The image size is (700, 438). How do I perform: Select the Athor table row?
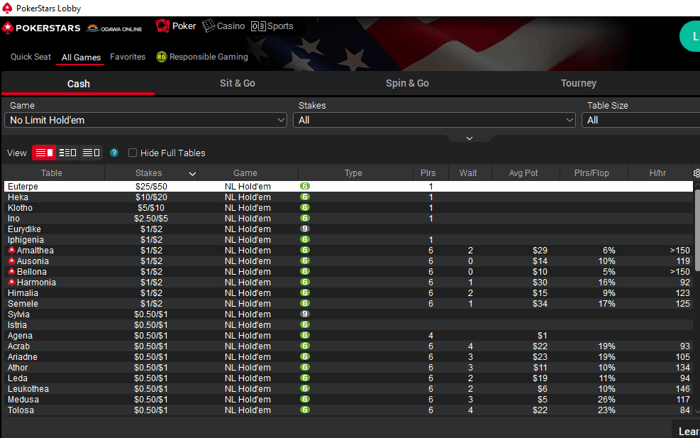(348, 367)
